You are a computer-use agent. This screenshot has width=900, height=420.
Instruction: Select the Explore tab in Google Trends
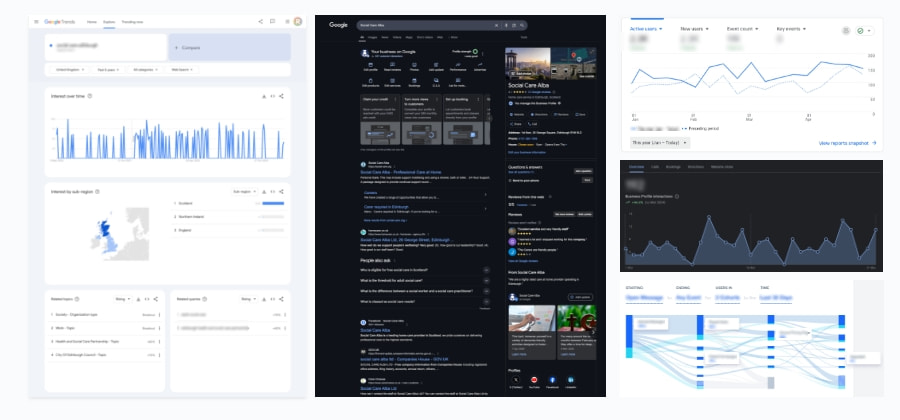(x=109, y=22)
